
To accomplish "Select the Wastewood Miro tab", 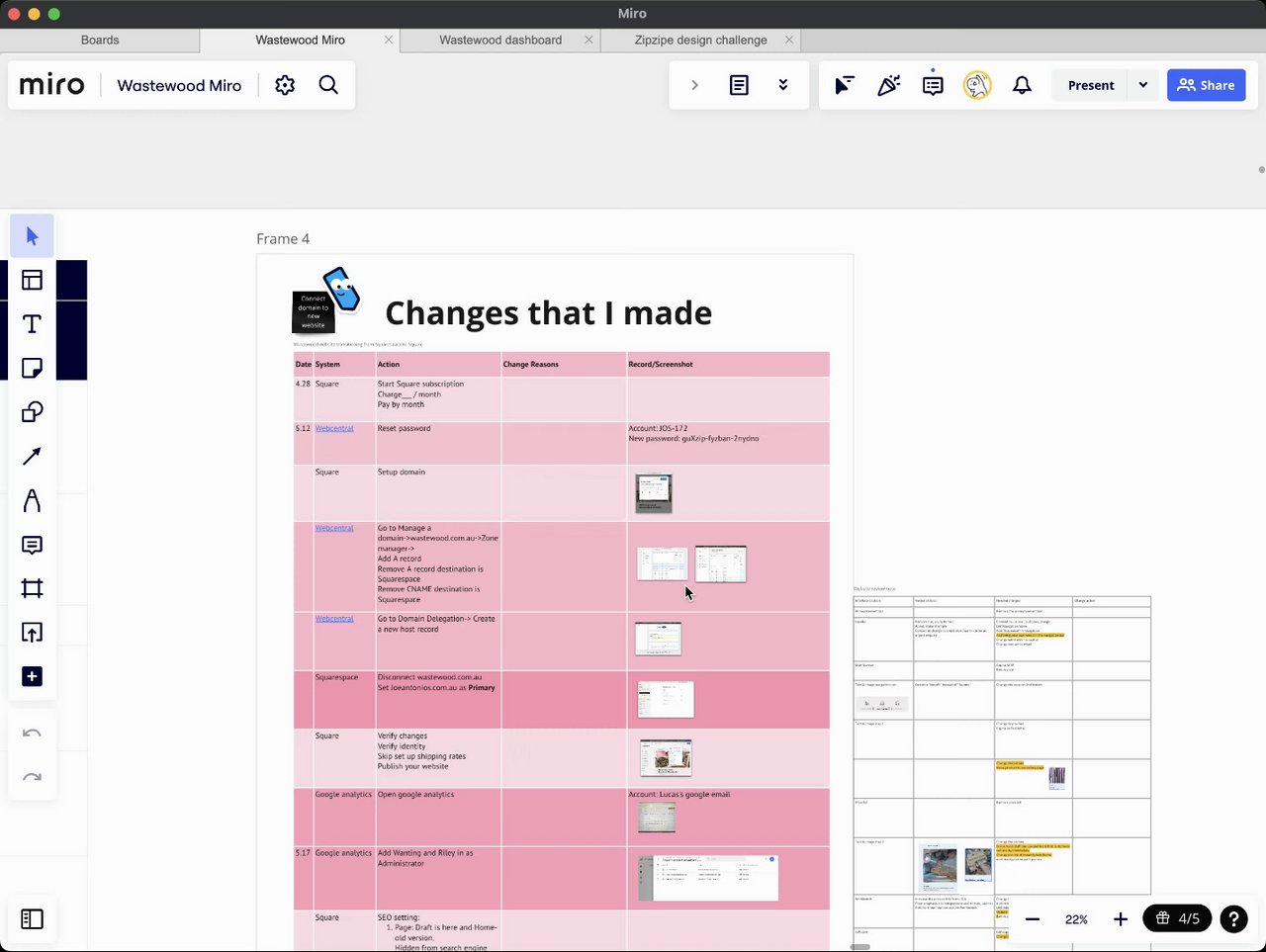I will pyautogui.click(x=300, y=41).
